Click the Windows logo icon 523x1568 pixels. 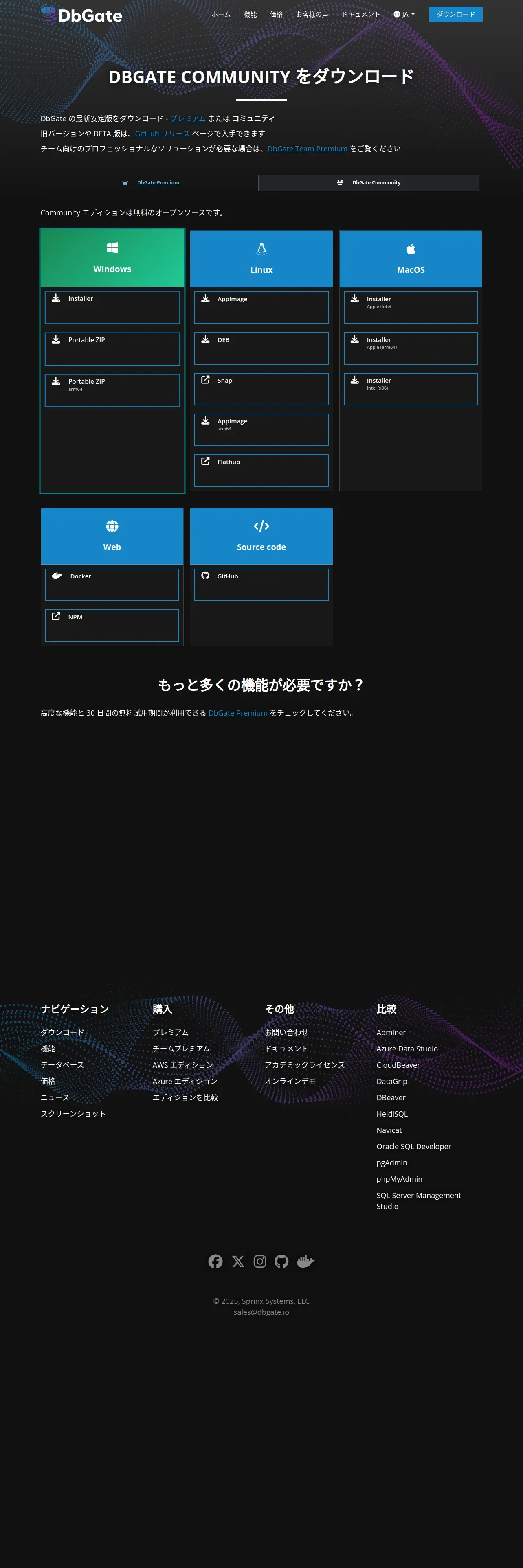[x=112, y=248]
